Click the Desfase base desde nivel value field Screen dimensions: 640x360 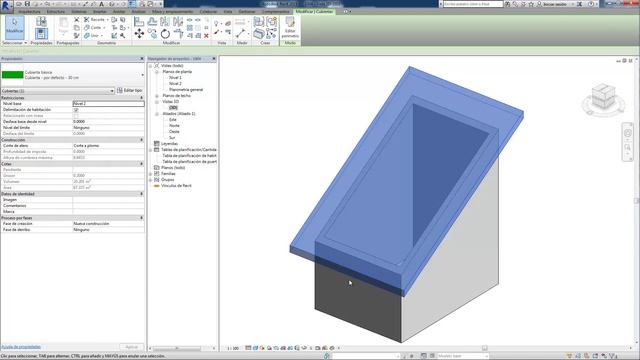(x=109, y=122)
